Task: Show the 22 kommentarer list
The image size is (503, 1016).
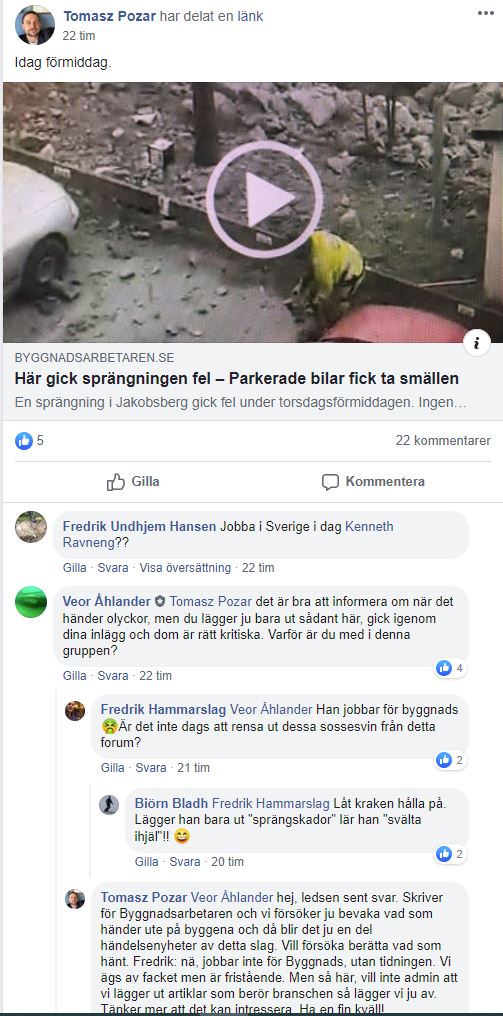Action: pyautogui.click(x=443, y=441)
